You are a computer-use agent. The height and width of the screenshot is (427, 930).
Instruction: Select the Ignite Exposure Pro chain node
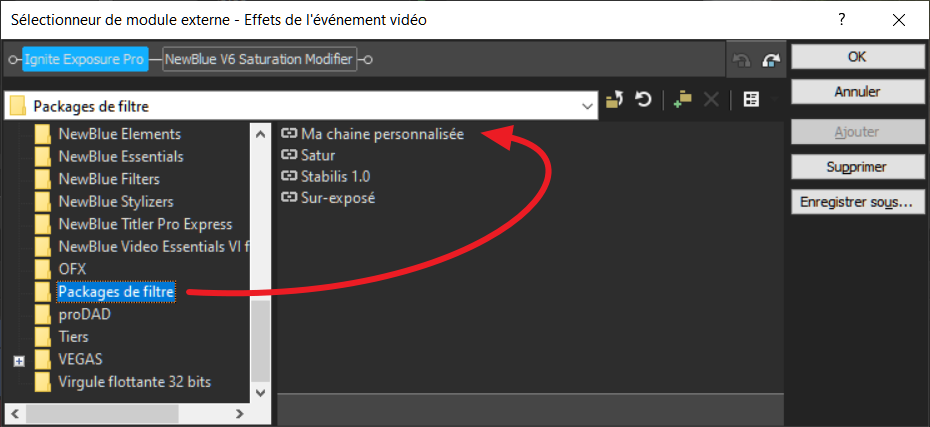85,59
